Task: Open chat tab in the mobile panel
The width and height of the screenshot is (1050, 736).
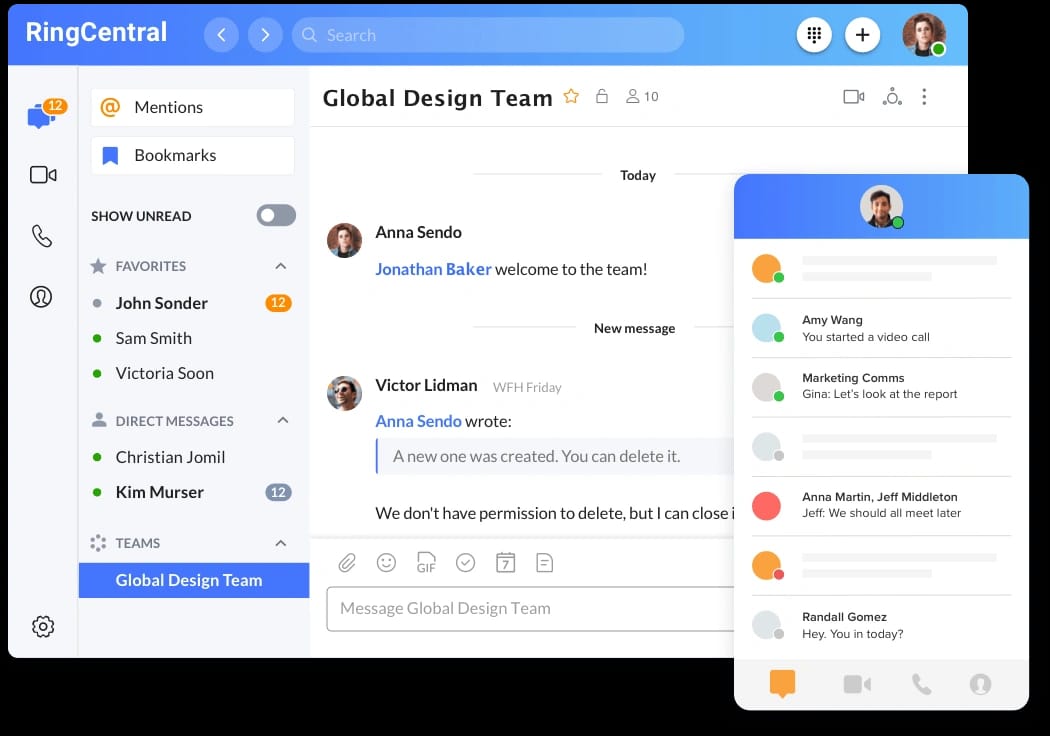Action: (x=782, y=684)
